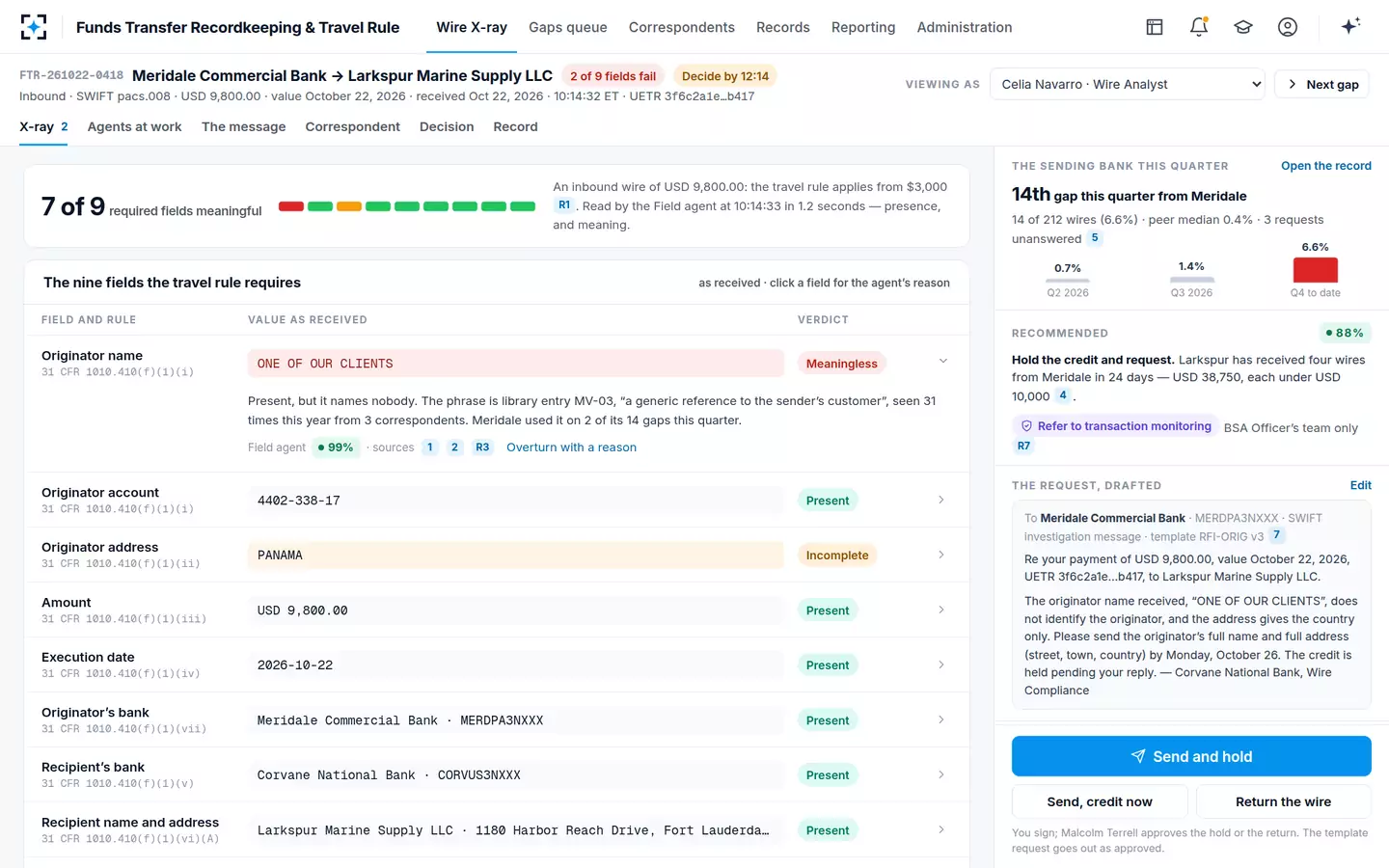
Task: Switch to The message tab
Action: (x=244, y=126)
